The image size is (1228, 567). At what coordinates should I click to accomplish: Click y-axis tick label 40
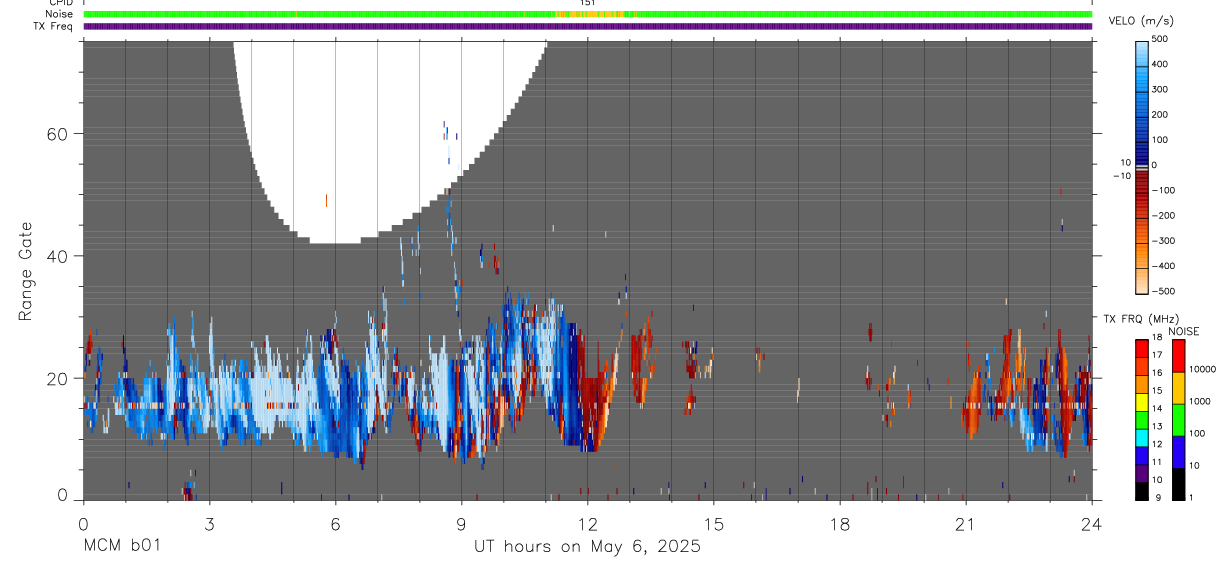58,256
